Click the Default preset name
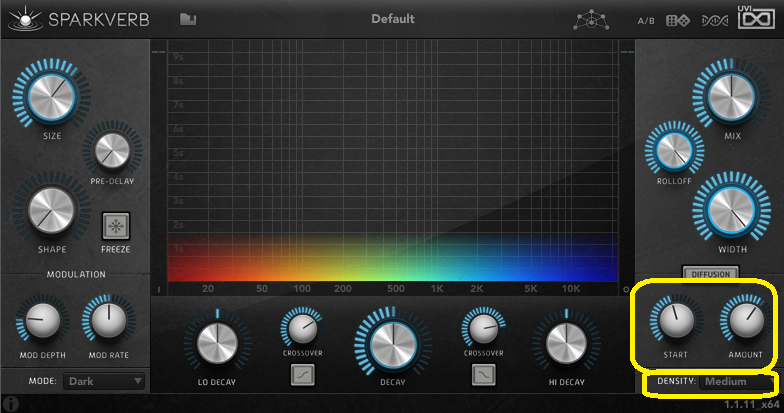This screenshot has width=784, height=413. click(x=392, y=19)
